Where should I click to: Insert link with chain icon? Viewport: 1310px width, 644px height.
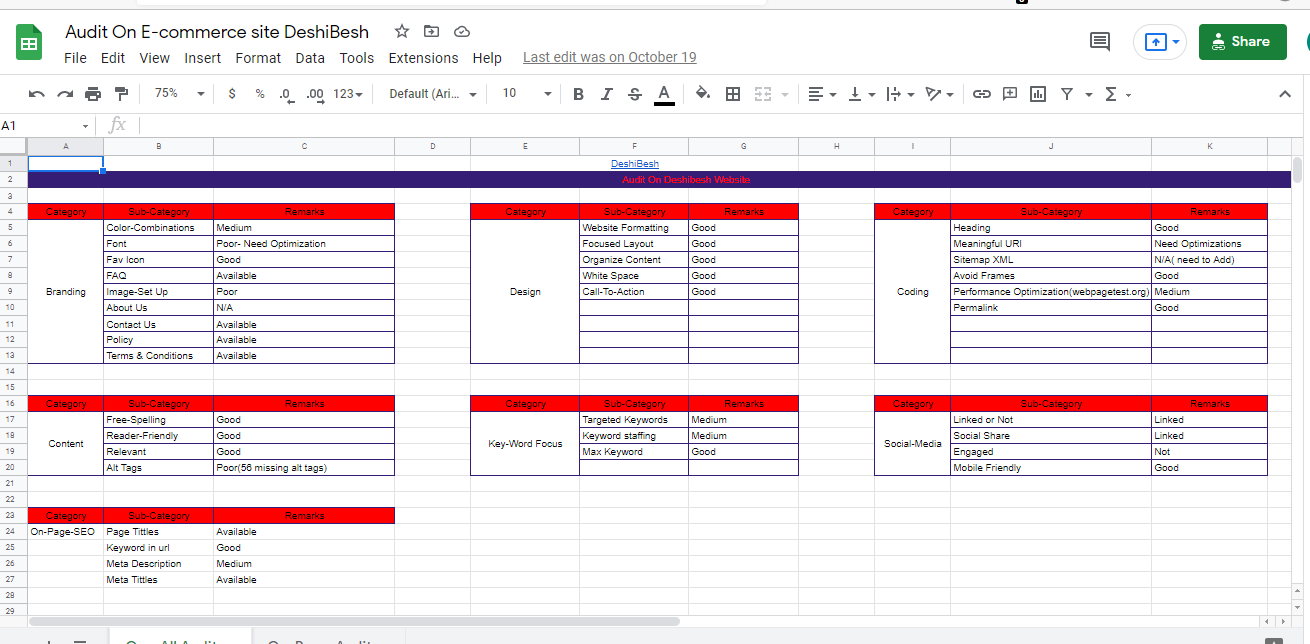(982, 94)
